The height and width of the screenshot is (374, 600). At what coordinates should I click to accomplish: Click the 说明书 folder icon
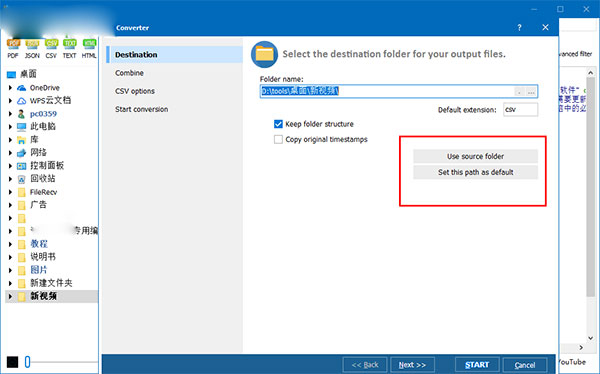[22, 257]
